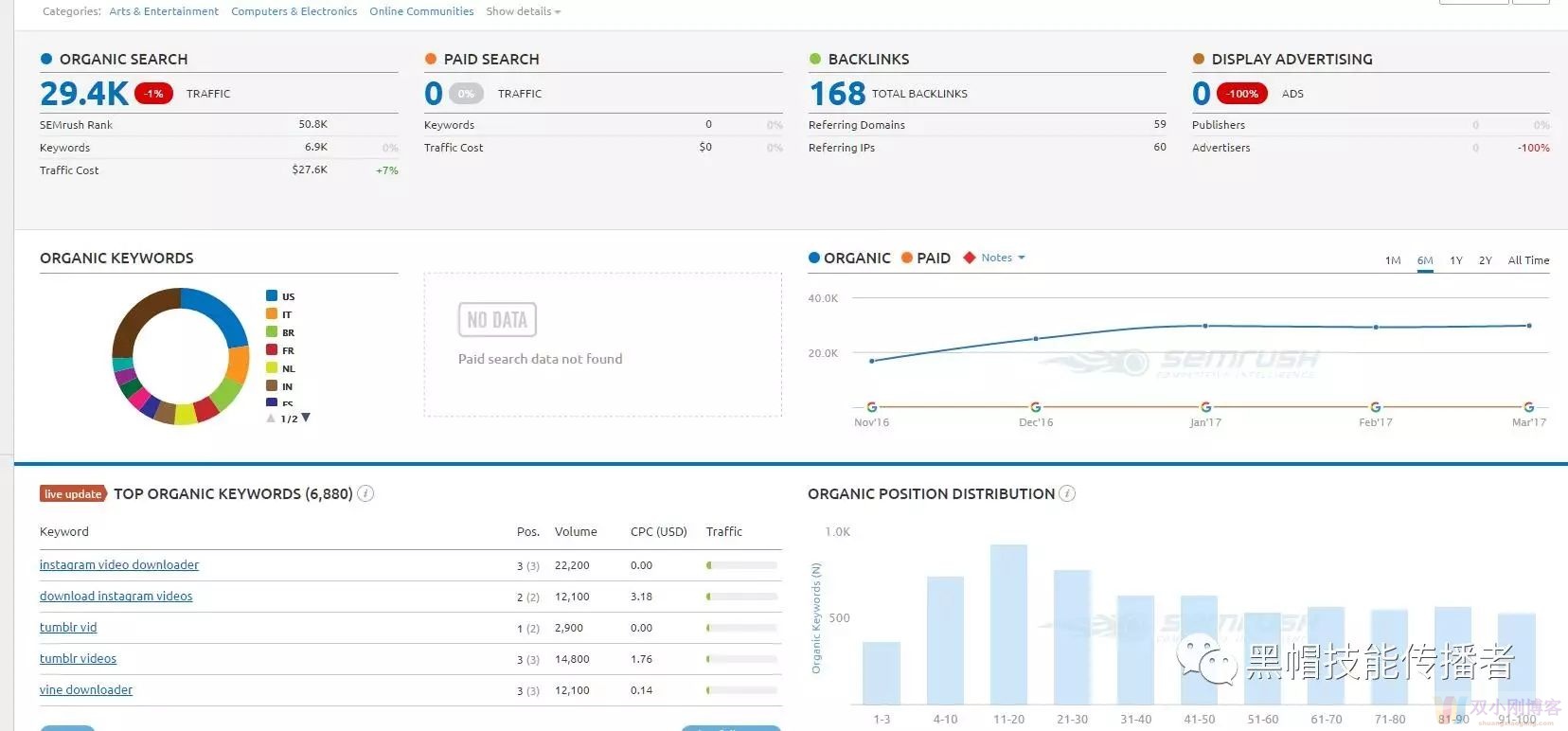The width and height of the screenshot is (1568, 731).
Task: Click the Google update marker at Mar'17
Action: click(1529, 407)
